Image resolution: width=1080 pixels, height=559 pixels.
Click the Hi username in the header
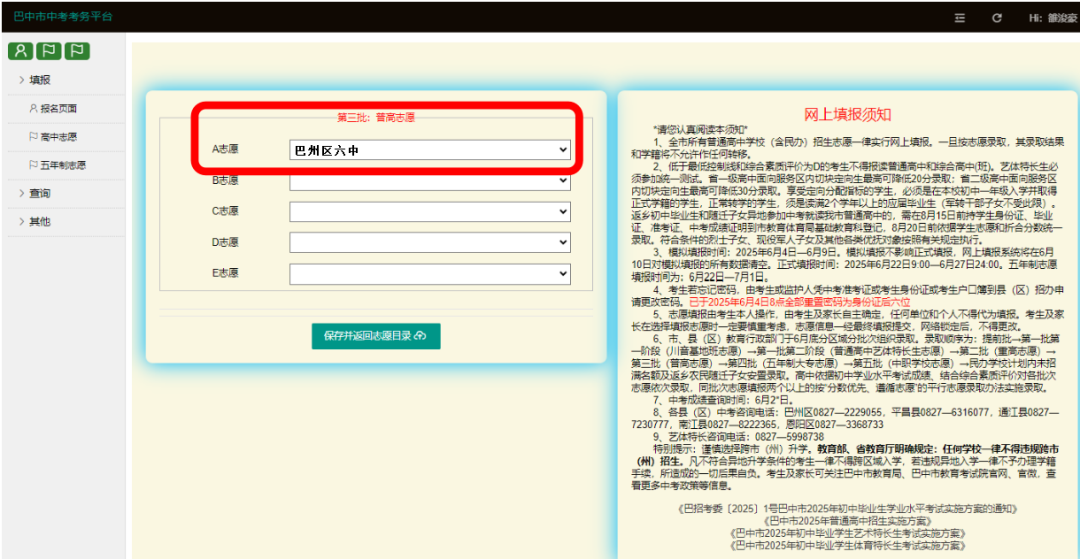[x=1048, y=18]
